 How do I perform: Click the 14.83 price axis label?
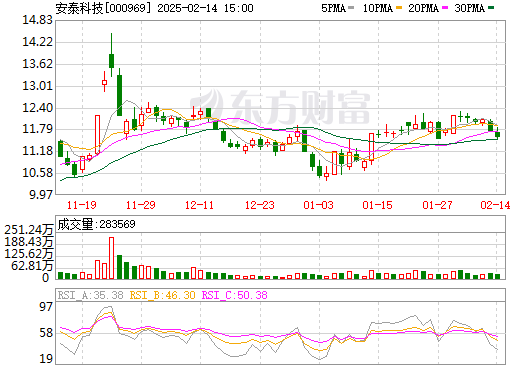point(37,20)
